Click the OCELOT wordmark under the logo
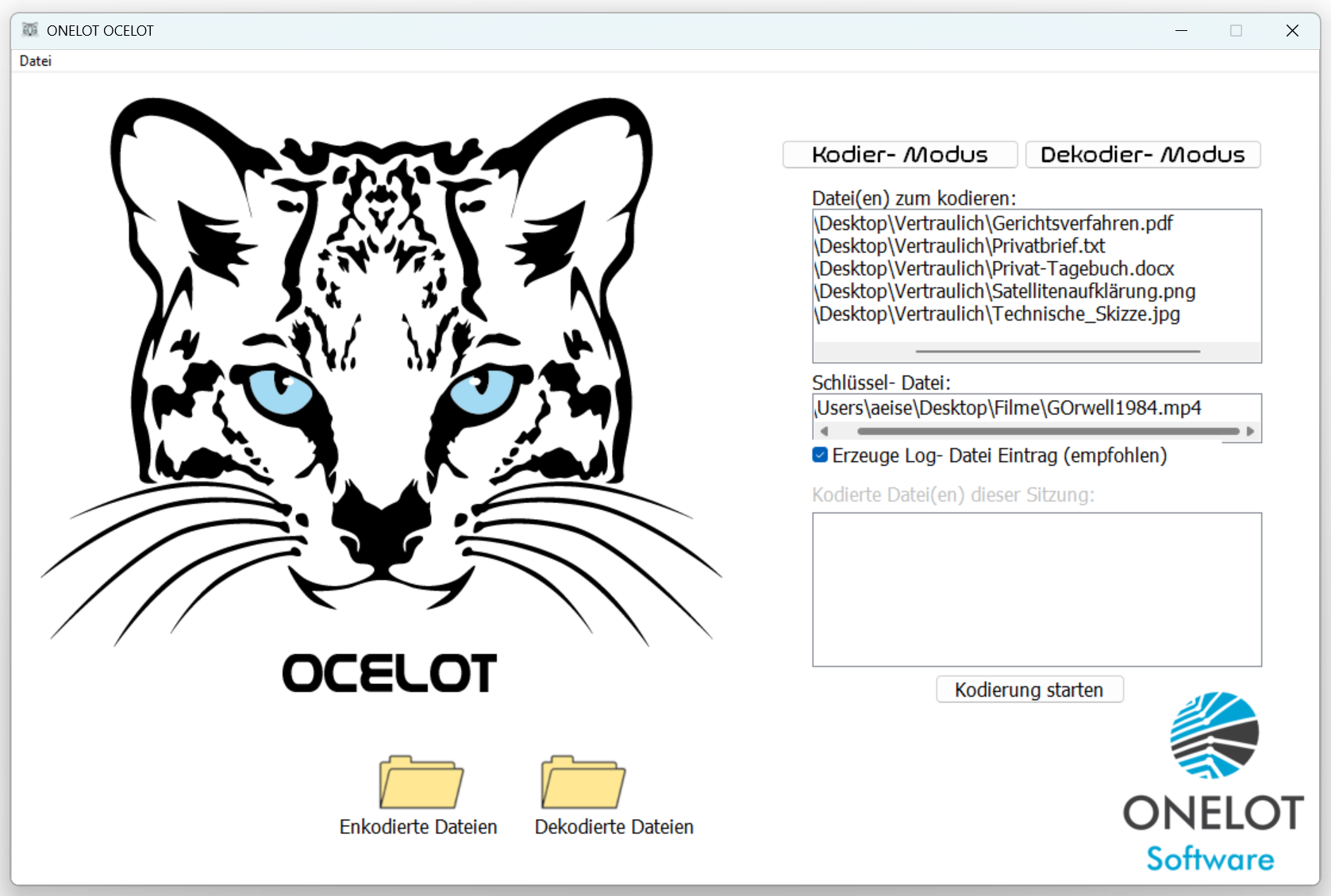 (x=389, y=673)
